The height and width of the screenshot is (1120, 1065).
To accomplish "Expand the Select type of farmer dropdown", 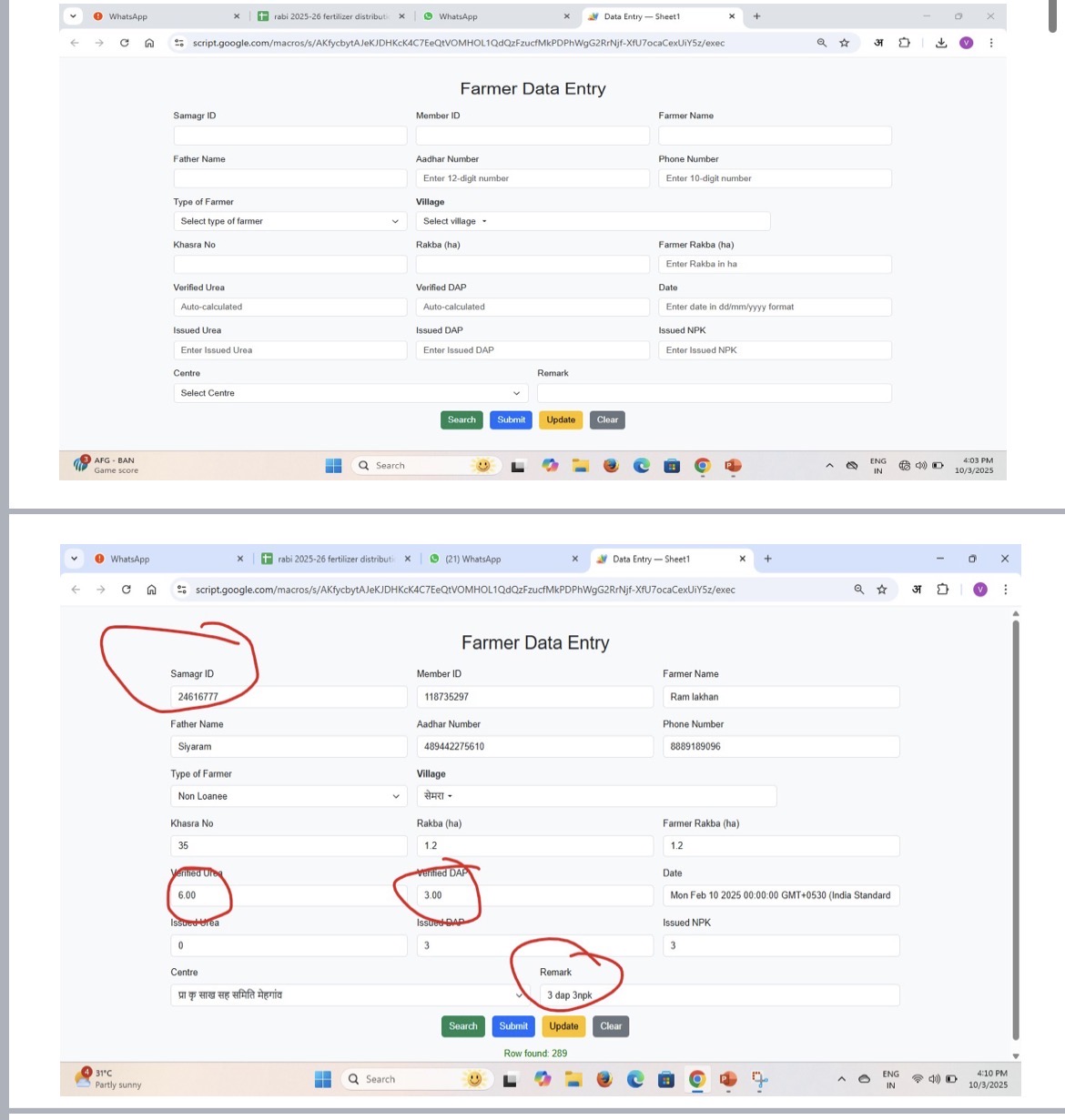I will coord(289,221).
